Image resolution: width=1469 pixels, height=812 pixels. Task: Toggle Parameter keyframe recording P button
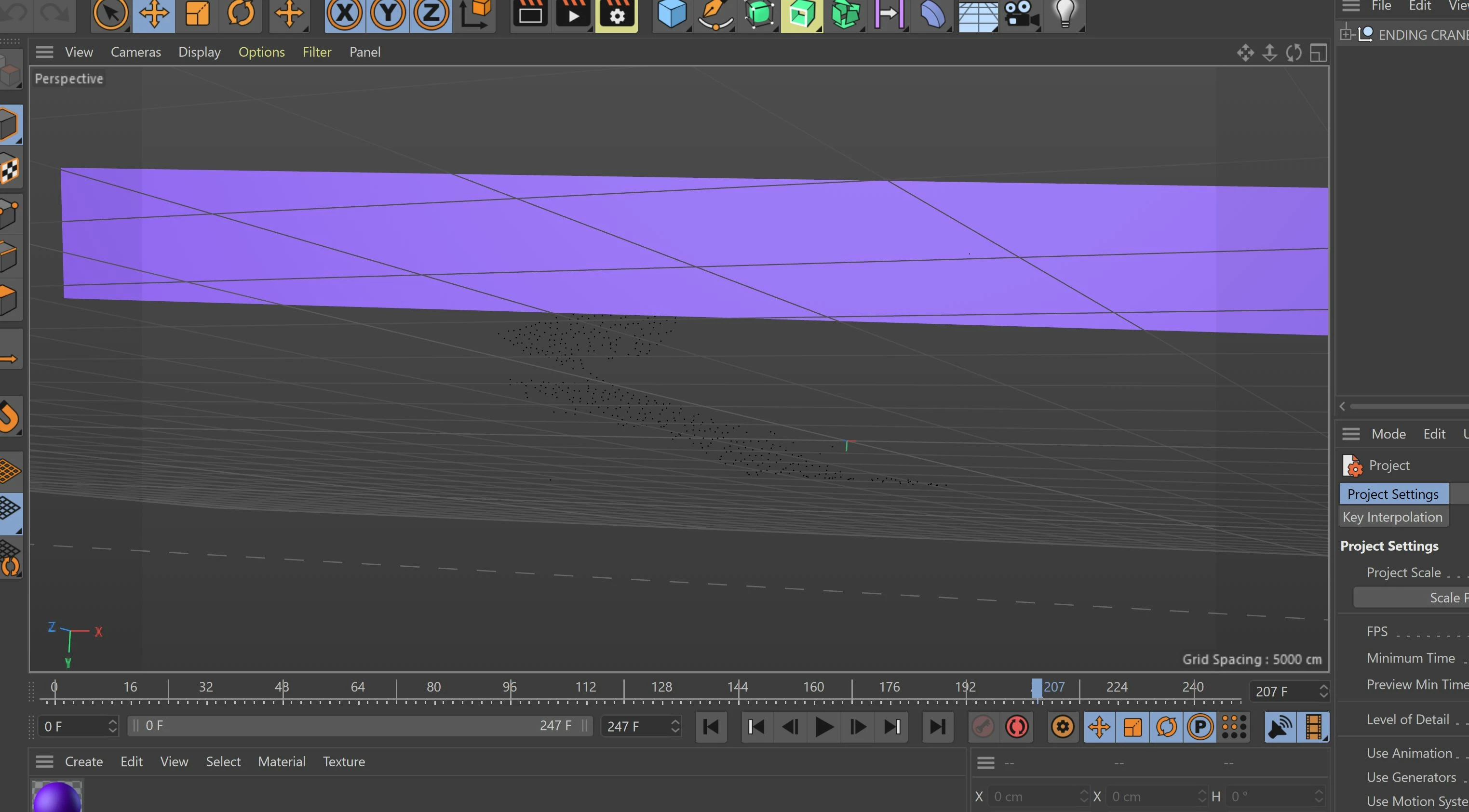[x=1200, y=727]
